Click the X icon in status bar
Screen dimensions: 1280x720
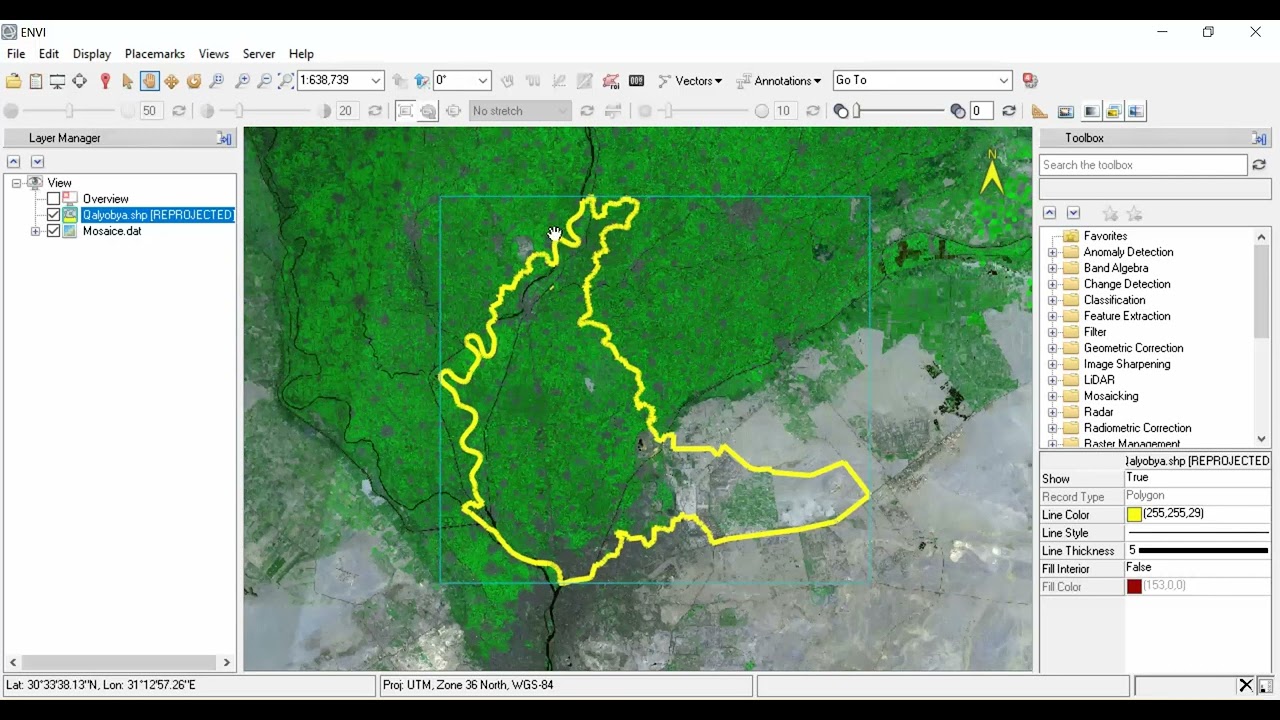click(x=1246, y=685)
